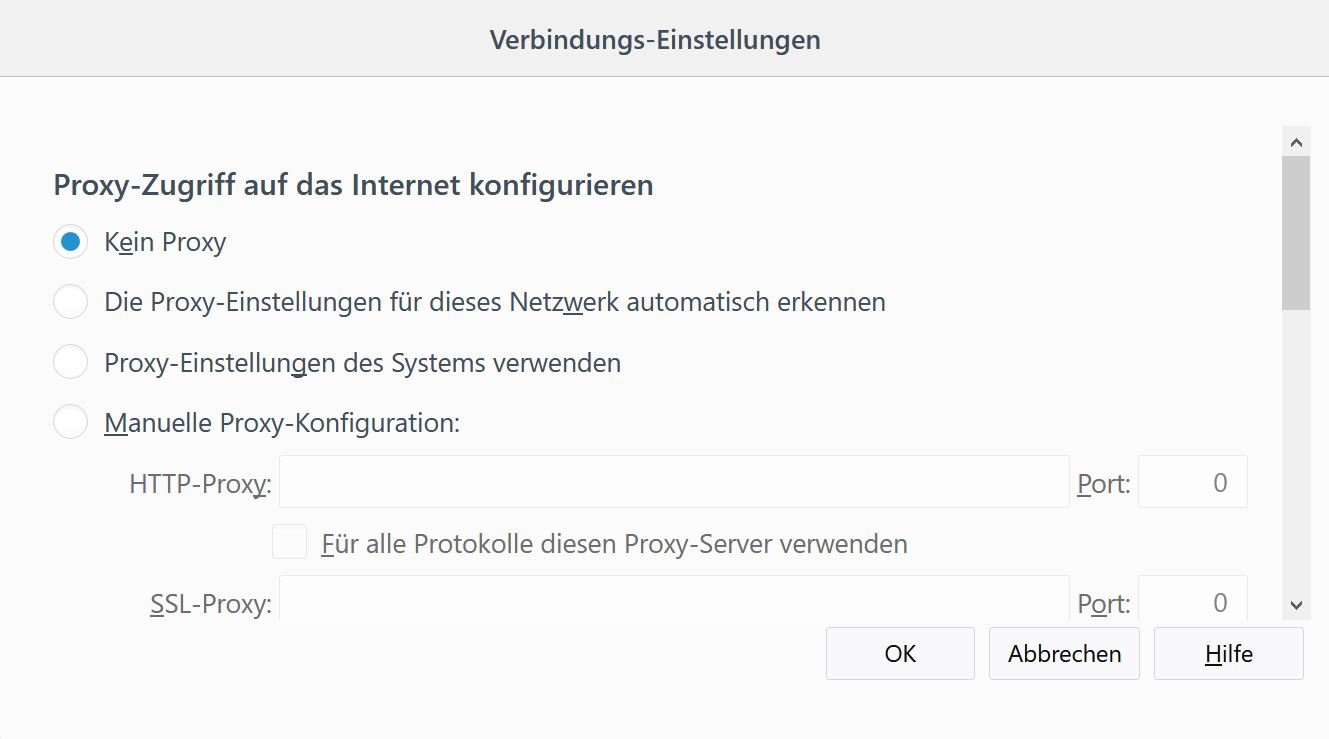Image resolution: width=1329 pixels, height=739 pixels.
Task: Click the vertical scrollbar thumb
Action: [1296, 232]
